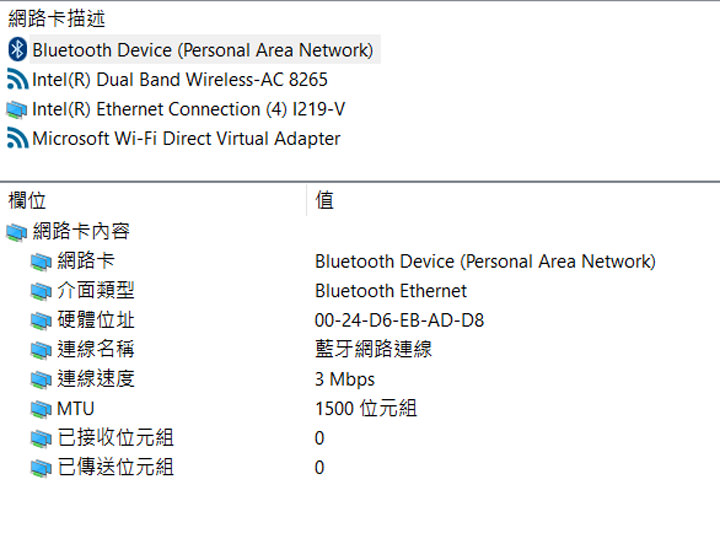
Task: Click the icon next to 網路卡內容
Action: (x=17, y=232)
